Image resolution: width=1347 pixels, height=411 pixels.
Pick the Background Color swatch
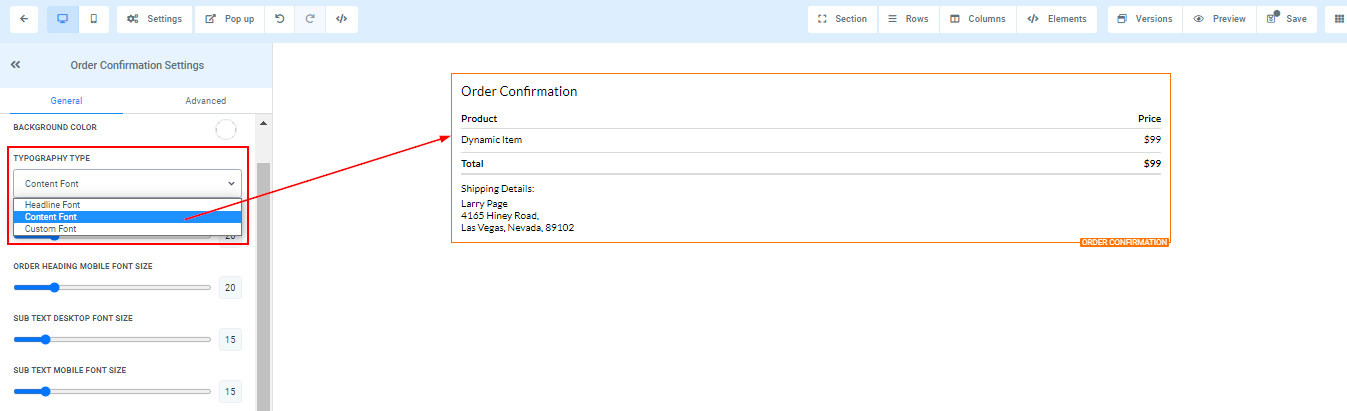coord(226,129)
